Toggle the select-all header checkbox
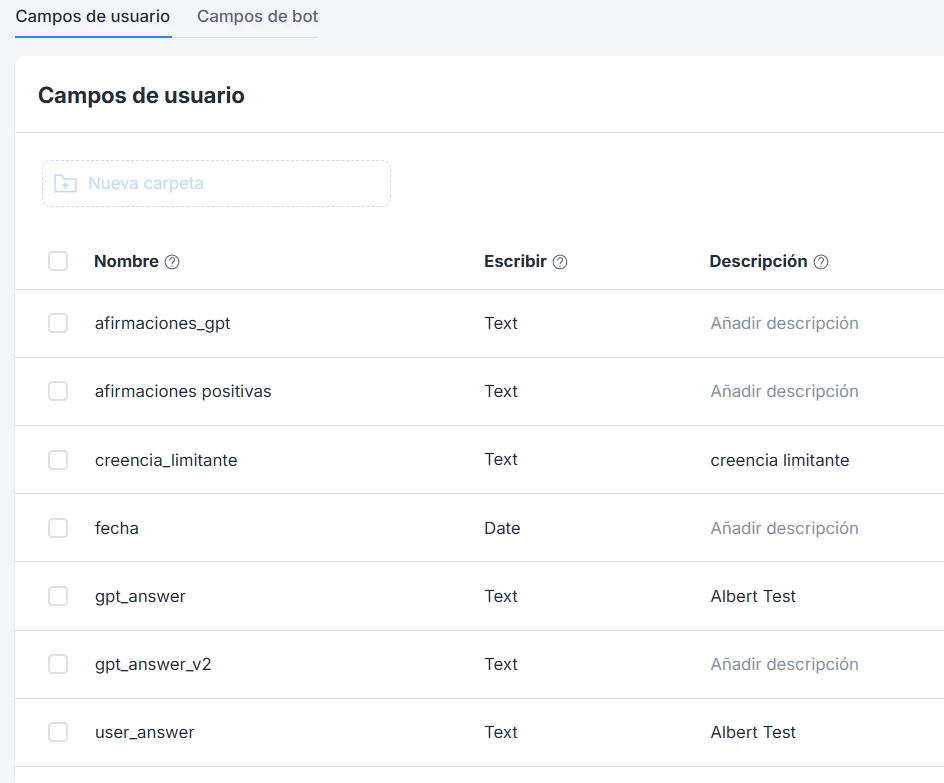This screenshot has height=783, width=944. pos(58,261)
